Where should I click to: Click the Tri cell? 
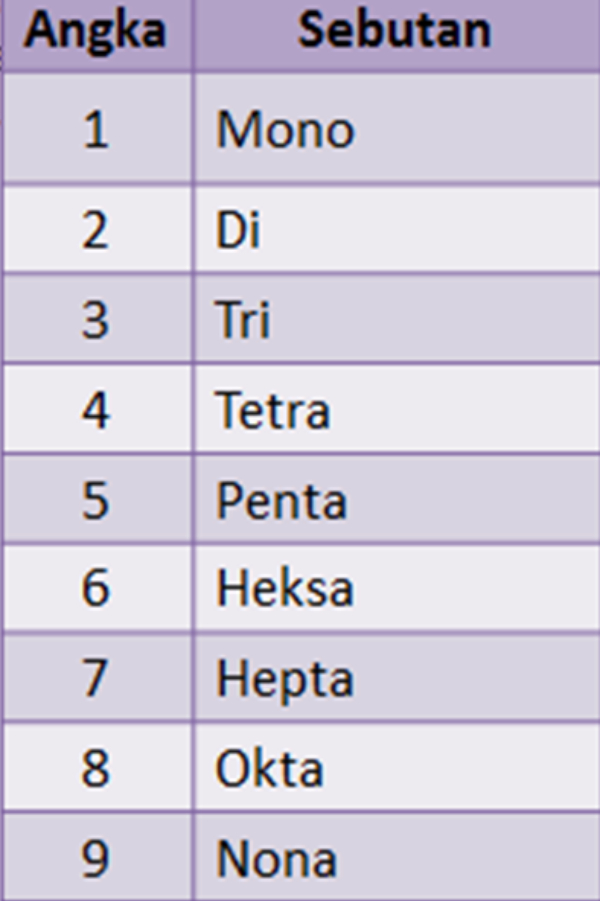click(397, 319)
